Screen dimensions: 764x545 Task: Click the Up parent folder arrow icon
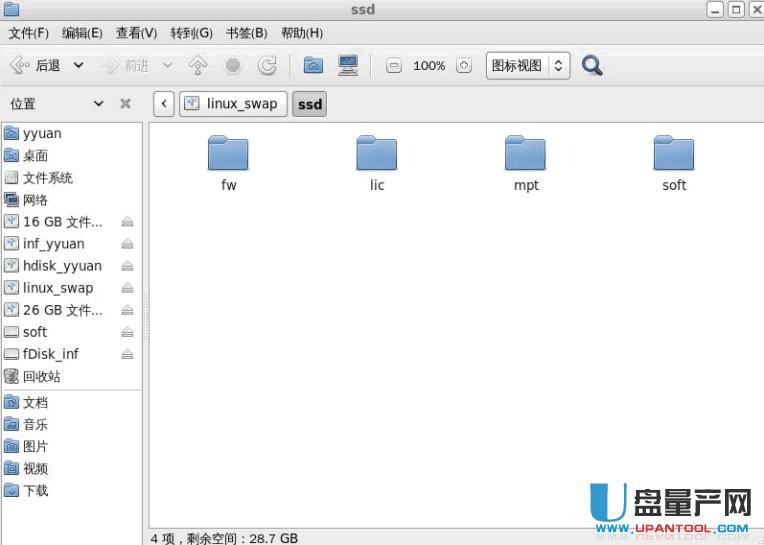point(198,66)
